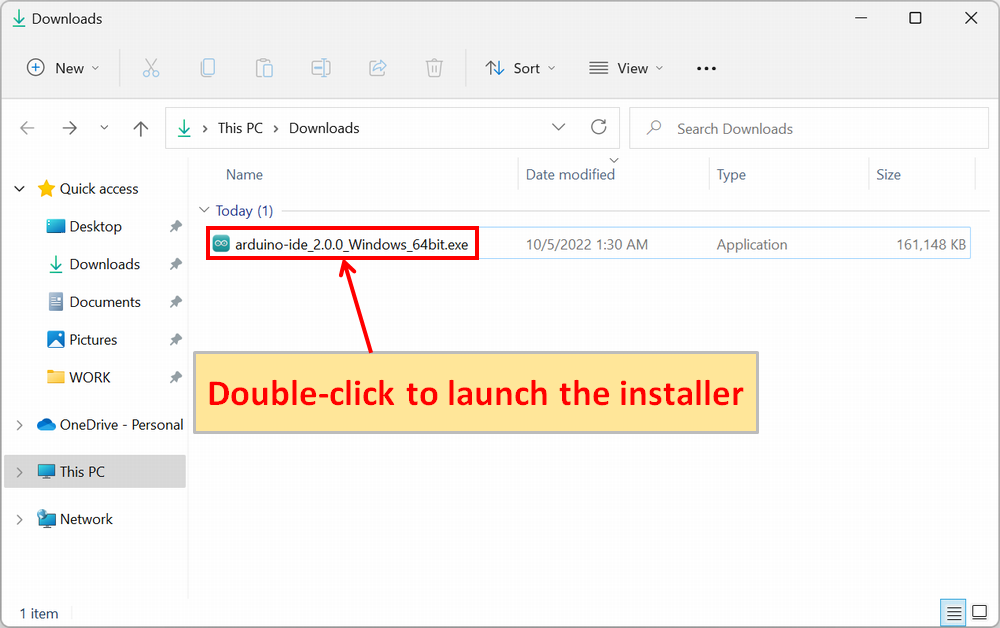Click the Delete trash can icon
The height and width of the screenshot is (628, 1000).
click(434, 68)
